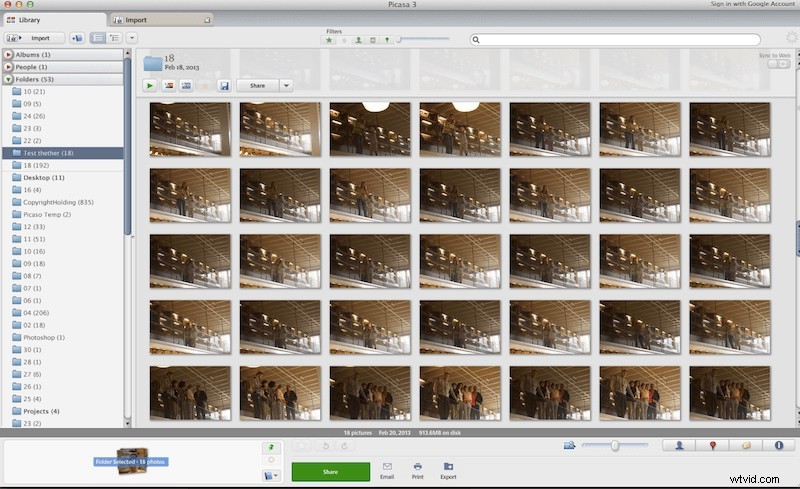
Task: Show the Tags panel
Action: [x=746, y=446]
